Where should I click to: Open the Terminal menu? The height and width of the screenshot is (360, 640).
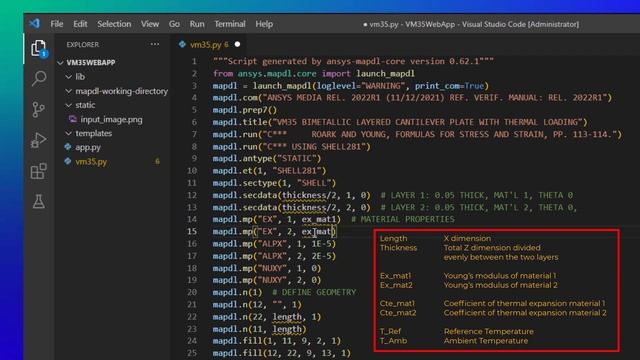[230, 24]
